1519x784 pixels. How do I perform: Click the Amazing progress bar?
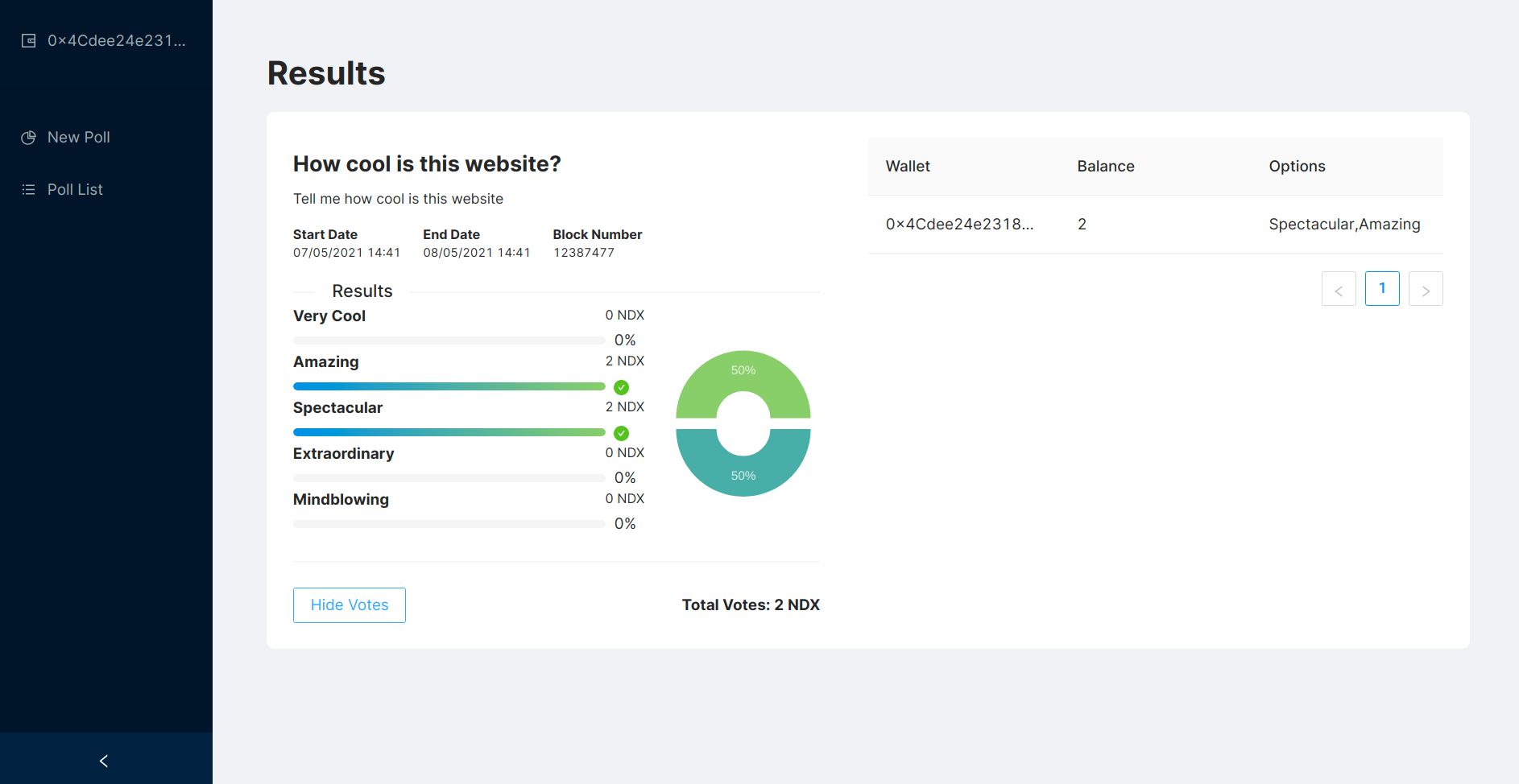[449, 386]
